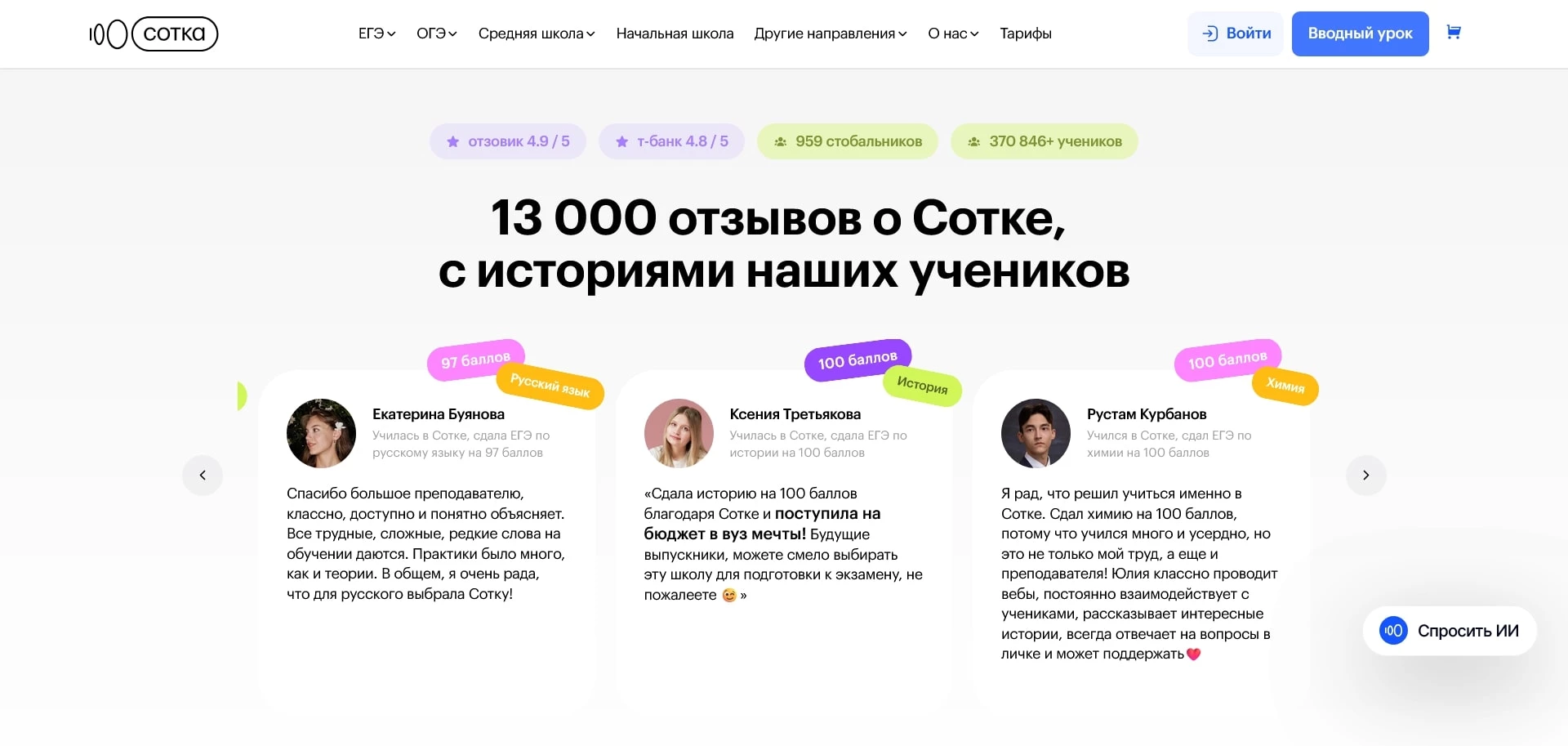The image size is (1568, 746).
Task: Click the people icon on 370 846+ учеников badge
Action: tap(973, 141)
